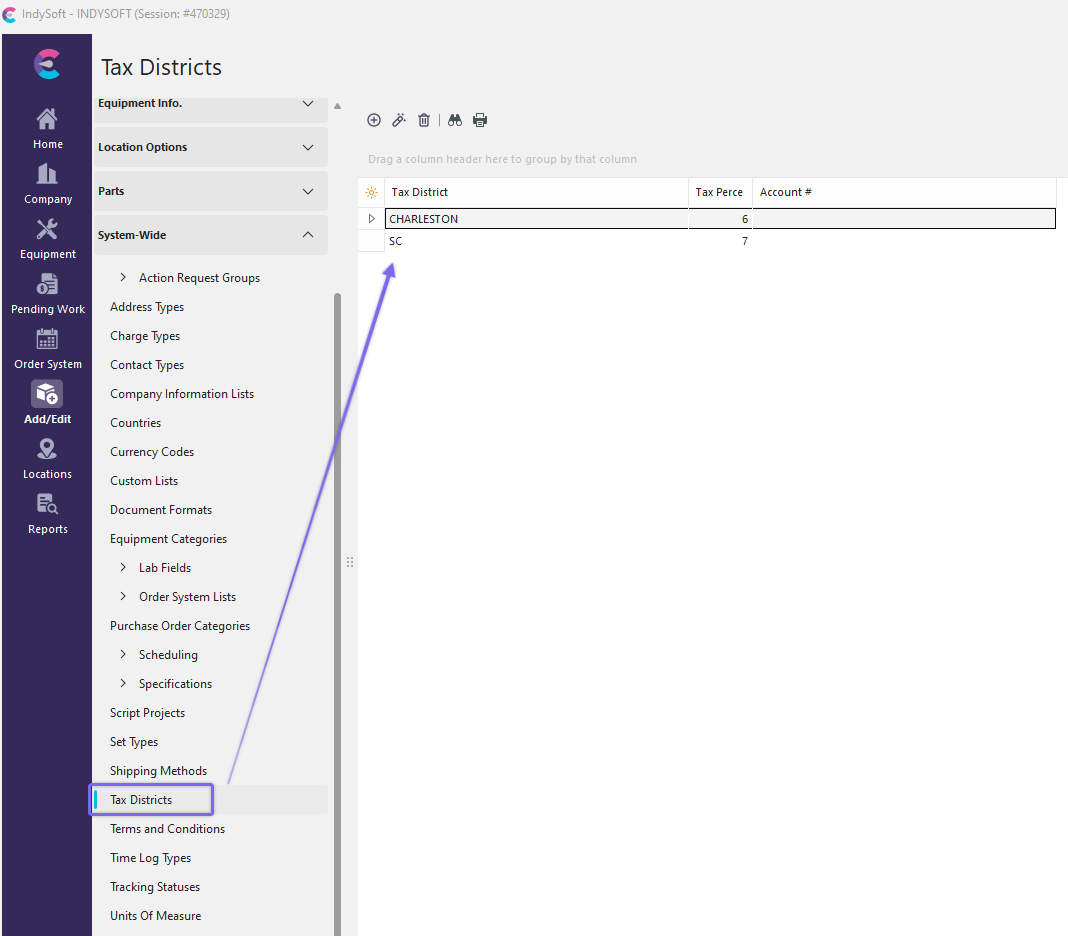
Task: Click the trash delete icon
Action: (424, 120)
